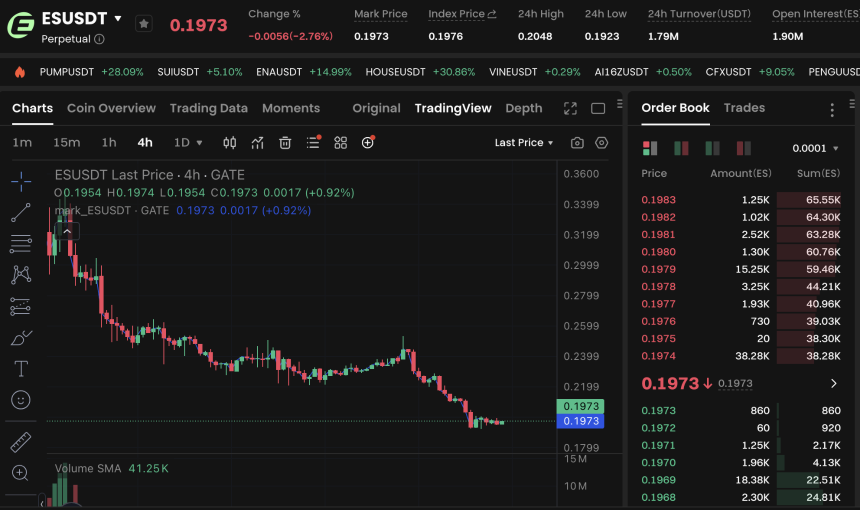Open SUIUSDT from the ticker bar
Screen dimensions: 860x510
(x=200, y=72)
